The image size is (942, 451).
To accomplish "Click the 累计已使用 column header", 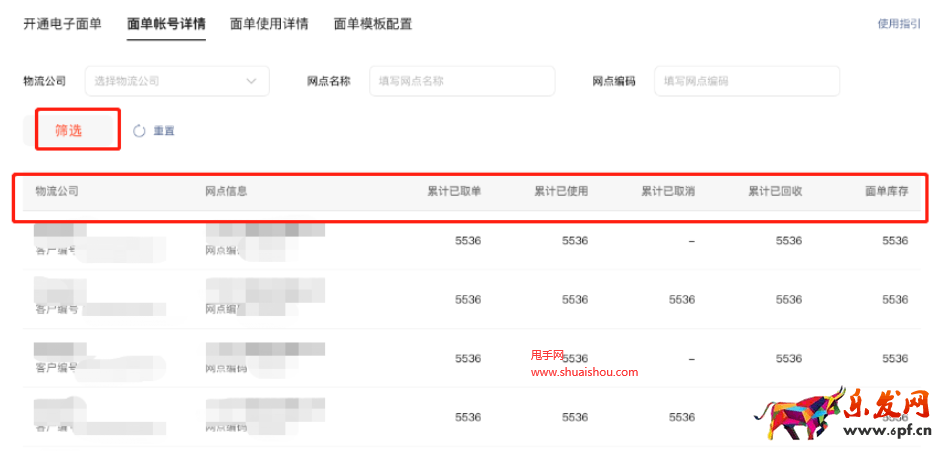I will [x=561, y=191].
